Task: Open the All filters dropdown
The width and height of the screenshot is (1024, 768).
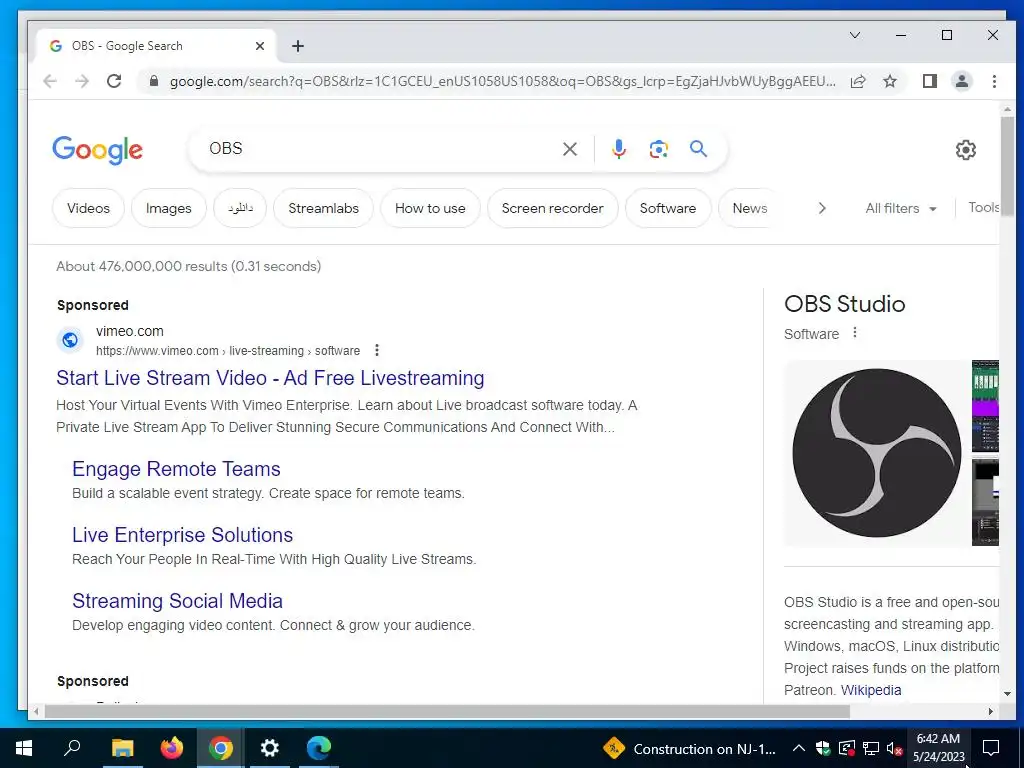Action: click(901, 208)
